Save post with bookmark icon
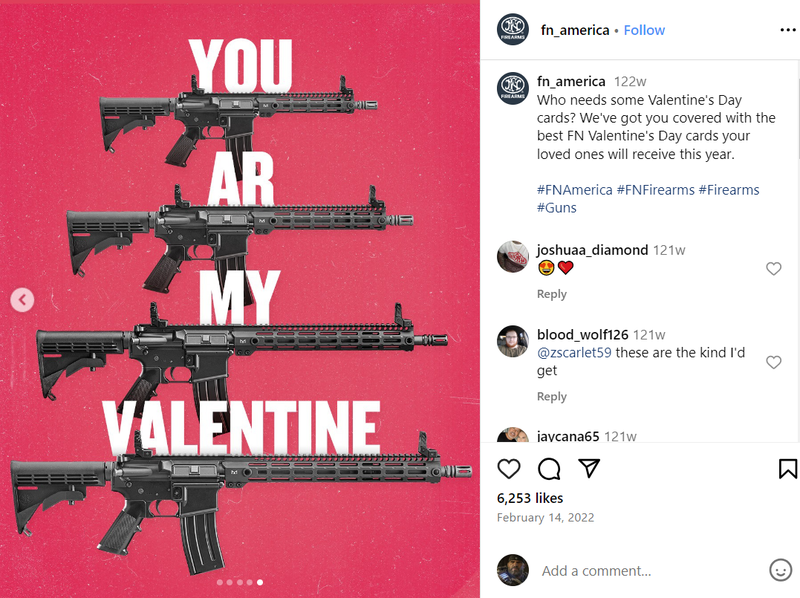Screen dimensions: 800x598 787,468
